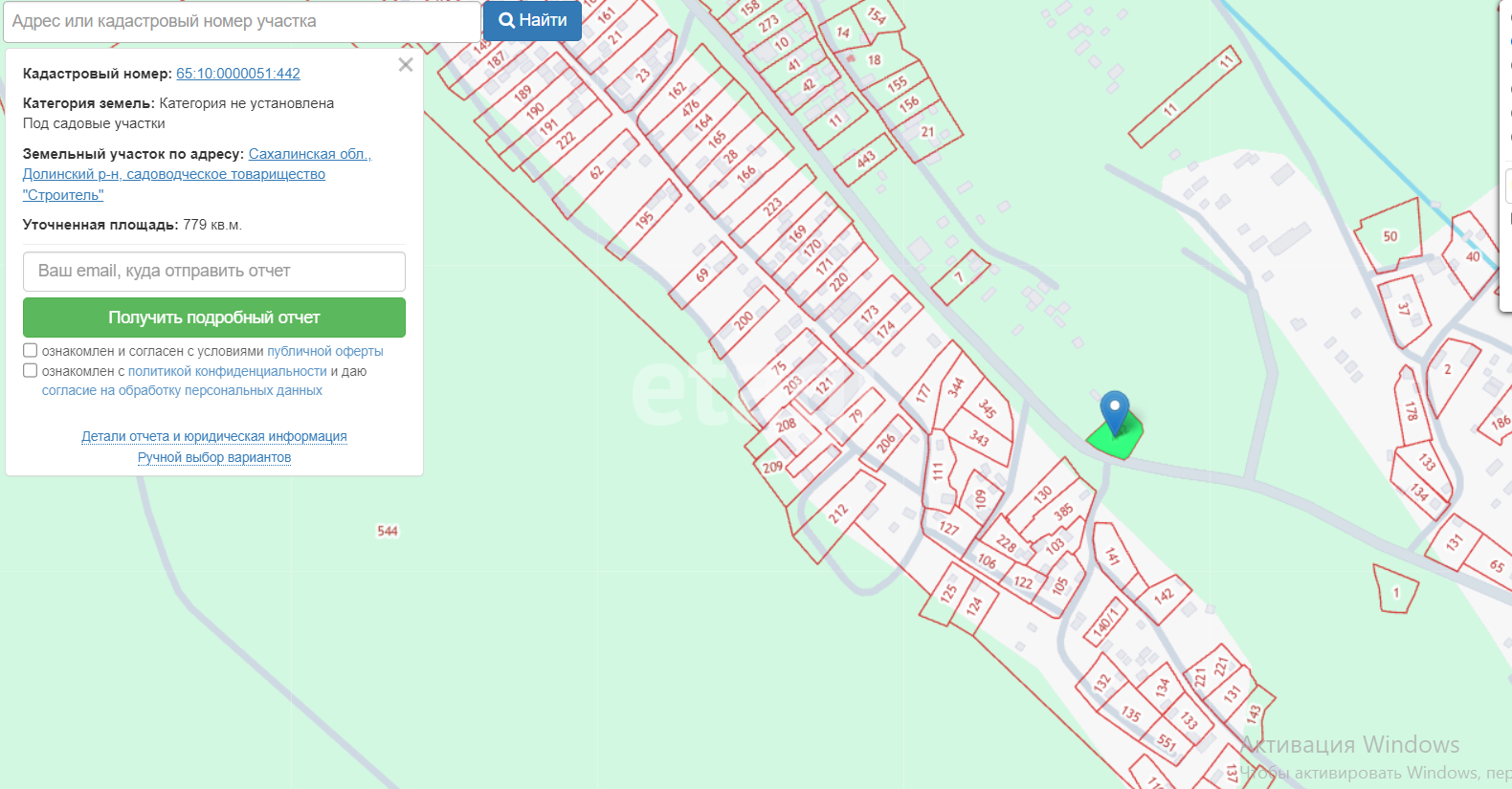Viewport: 1512px width, 789px height.
Task: Open the Сахалинская обл. address link
Action: coord(309,154)
